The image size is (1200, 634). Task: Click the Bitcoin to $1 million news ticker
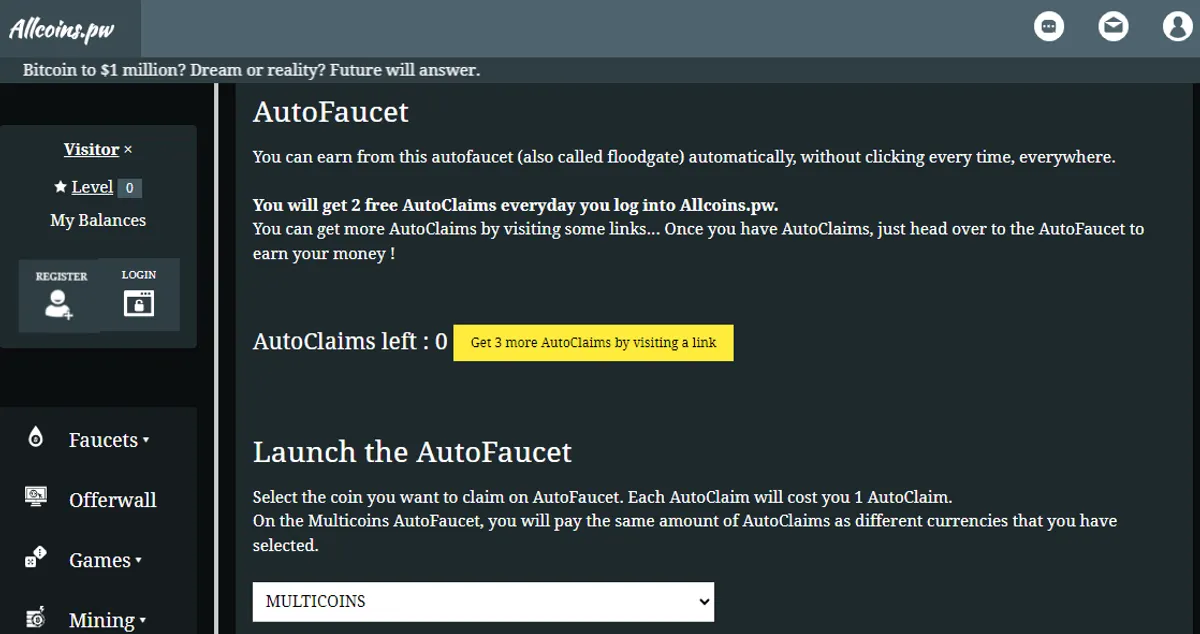pyautogui.click(x=251, y=70)
